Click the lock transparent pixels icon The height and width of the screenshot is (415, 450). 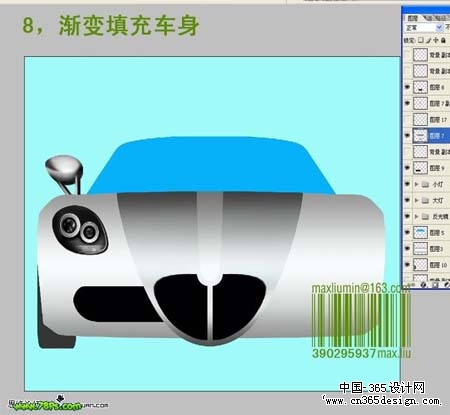pyautogui.click(x=421, y=40)
